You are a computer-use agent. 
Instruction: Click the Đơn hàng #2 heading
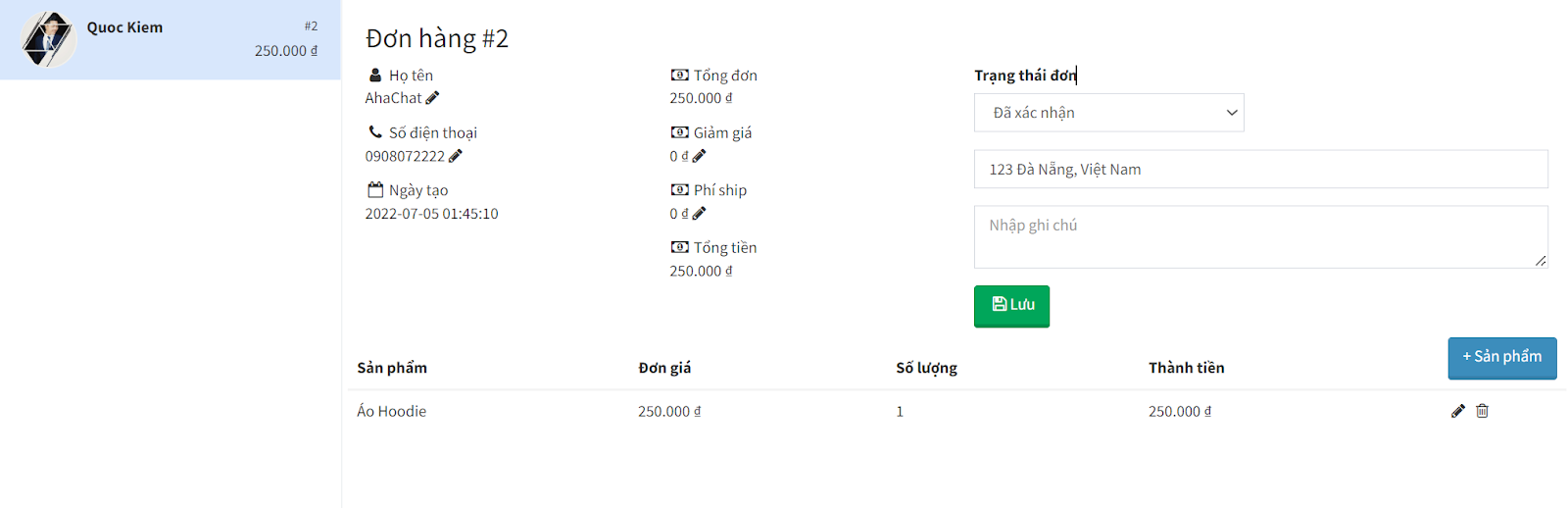437,38
